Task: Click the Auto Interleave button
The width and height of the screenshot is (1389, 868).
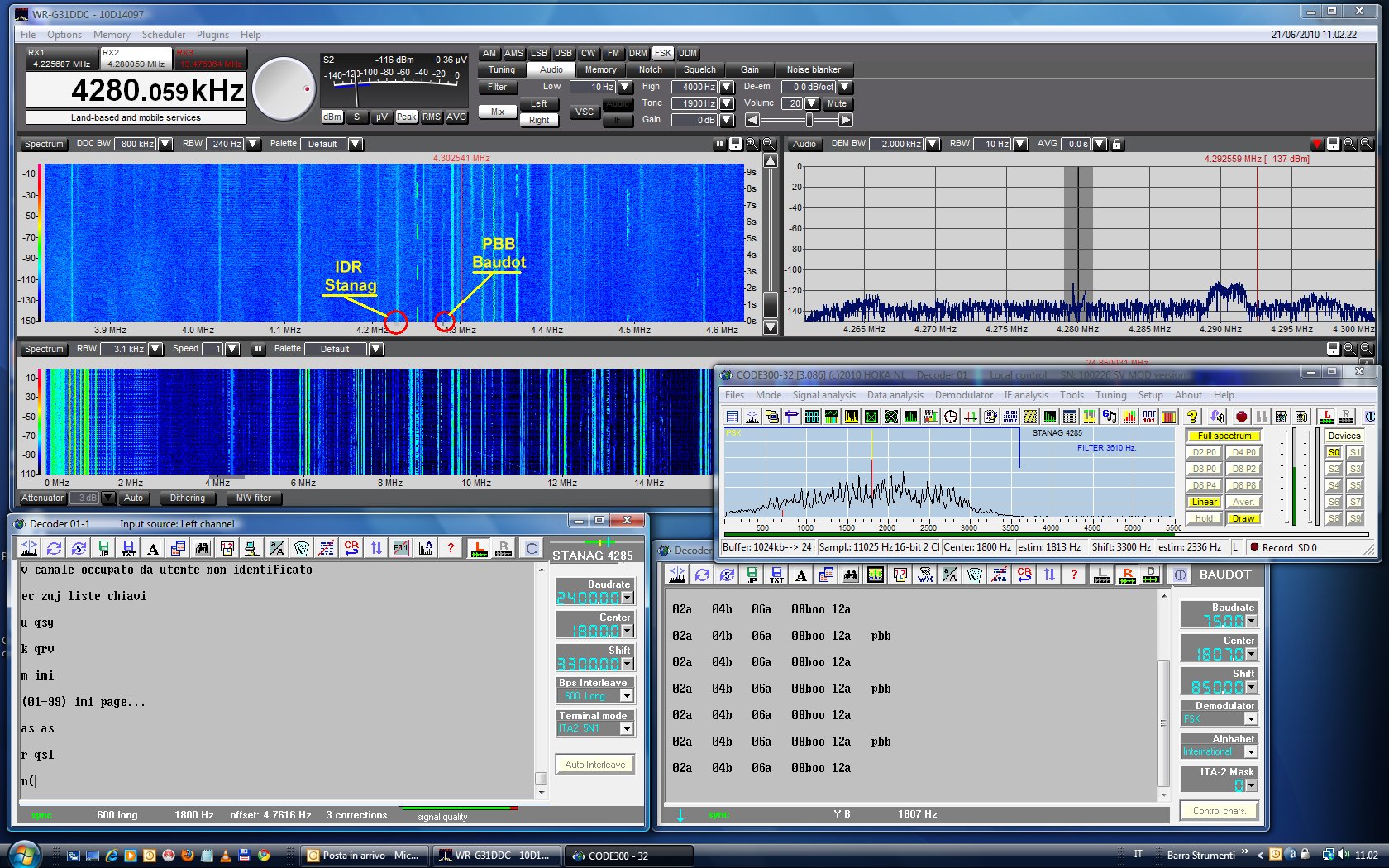Action: [595, 765]
